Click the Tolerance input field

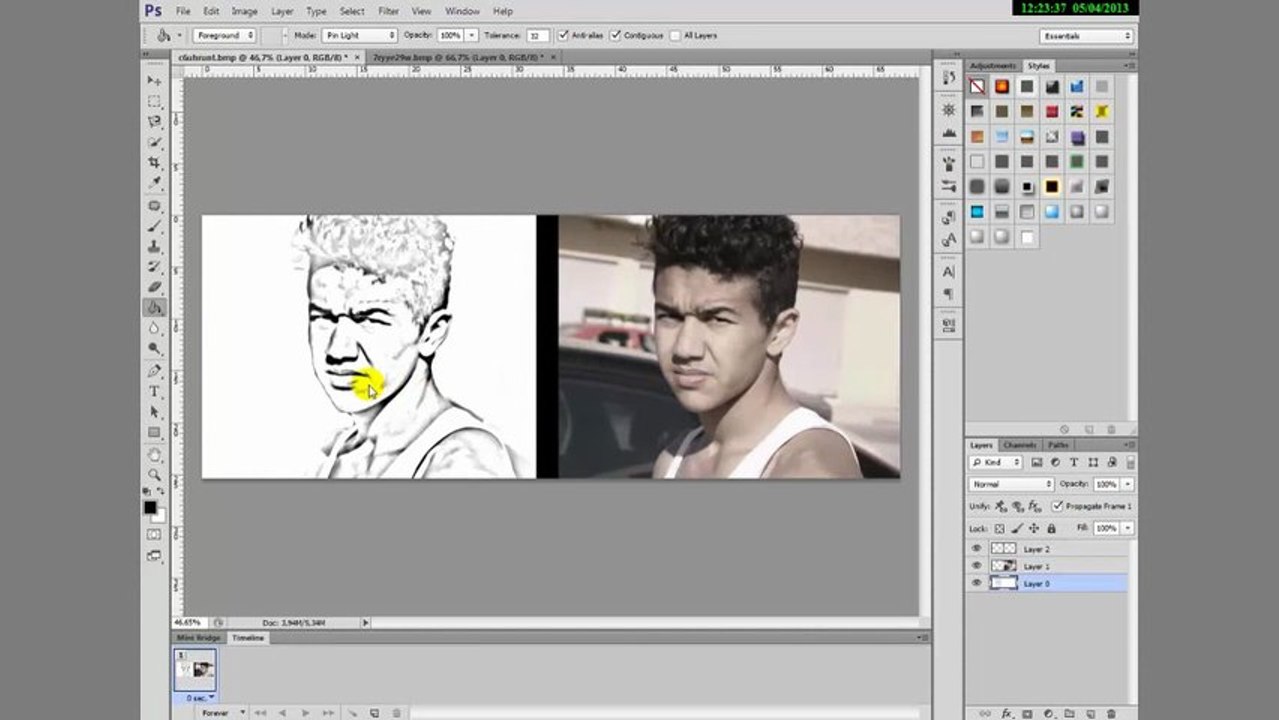click(x=538, y=35)
